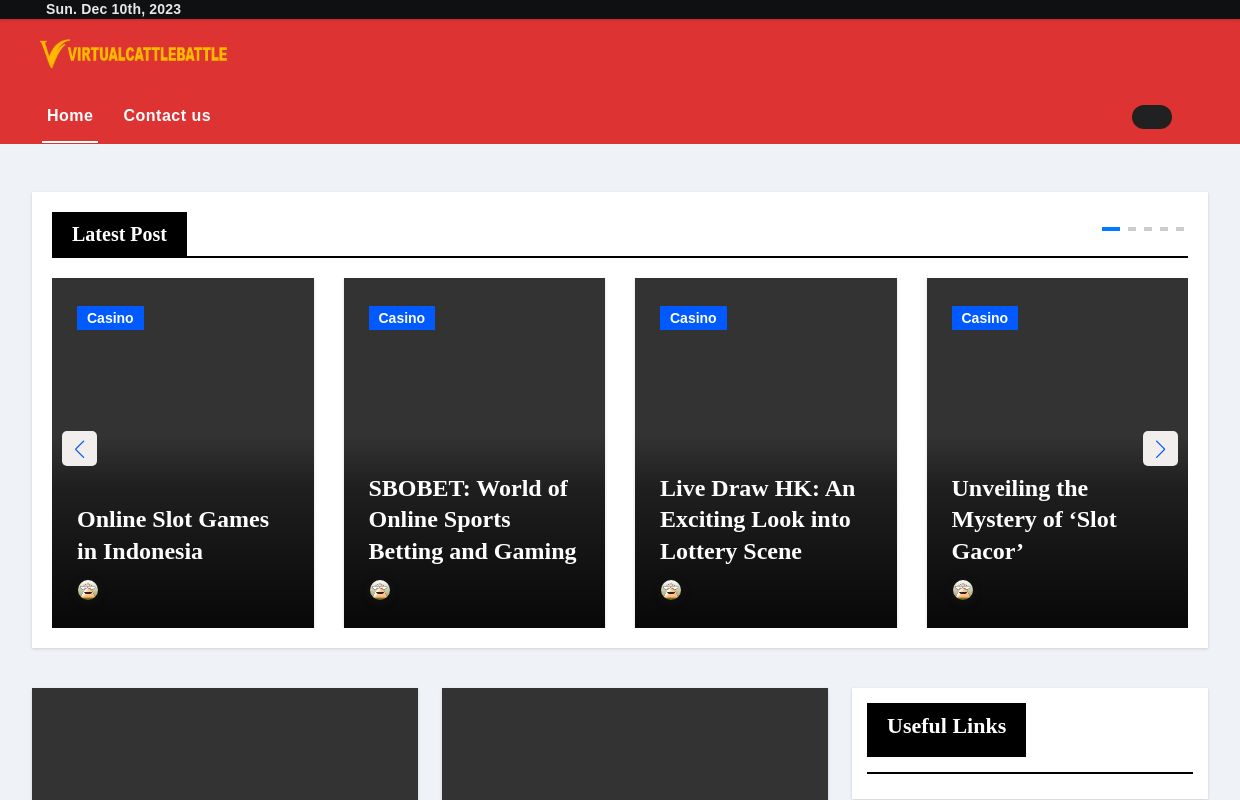Select the first carousel pagination dot
1240x800 pixels.
point(1110,229)
